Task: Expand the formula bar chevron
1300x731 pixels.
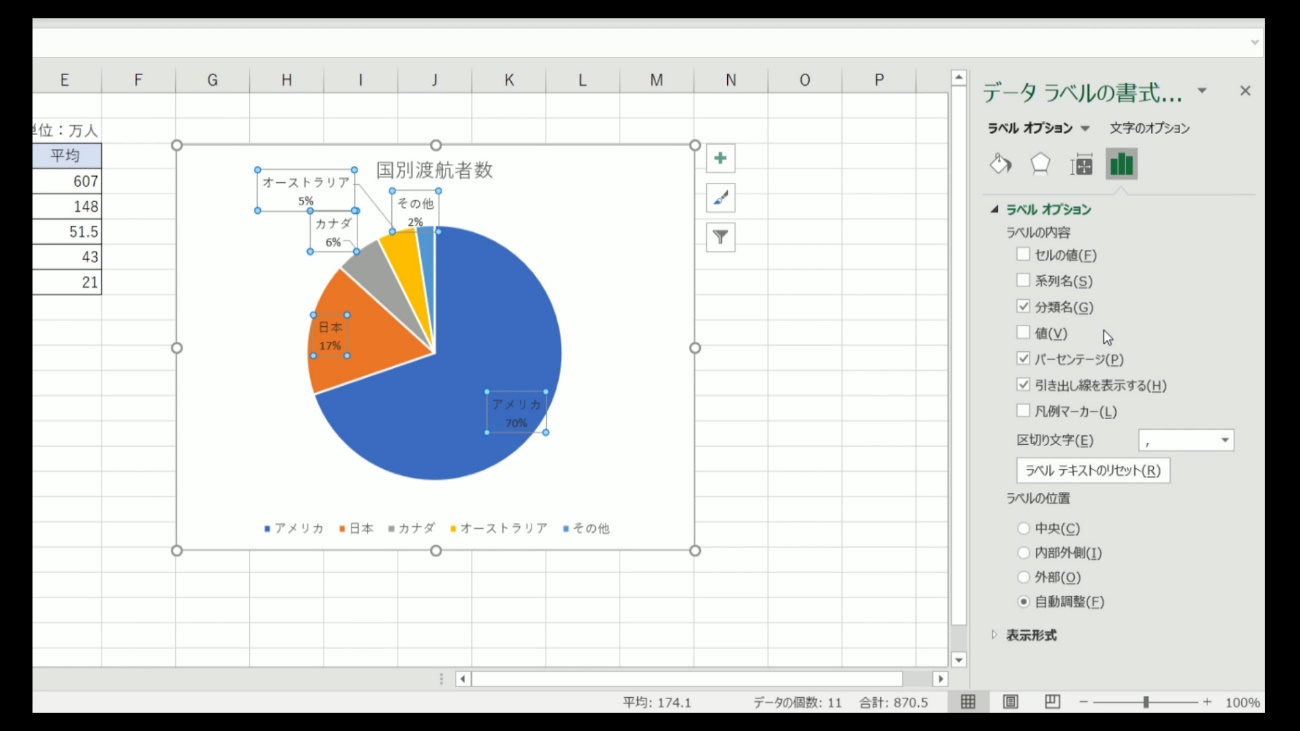Action: [1255, 43]
